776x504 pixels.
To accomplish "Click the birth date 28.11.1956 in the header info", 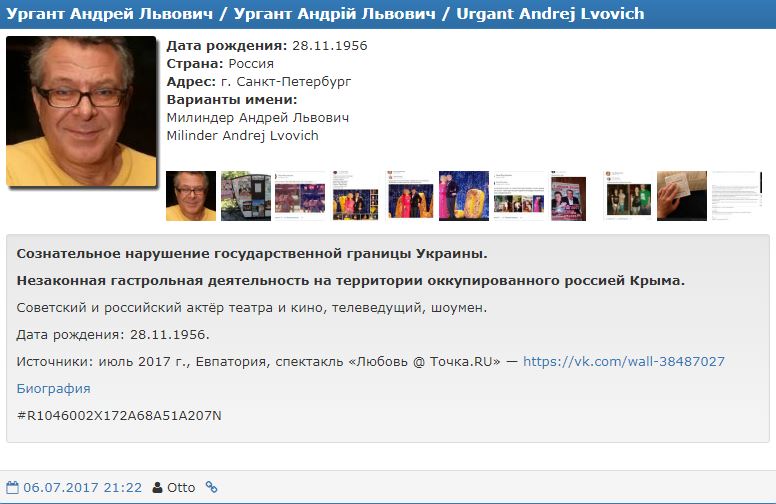I will coord(330,46).
